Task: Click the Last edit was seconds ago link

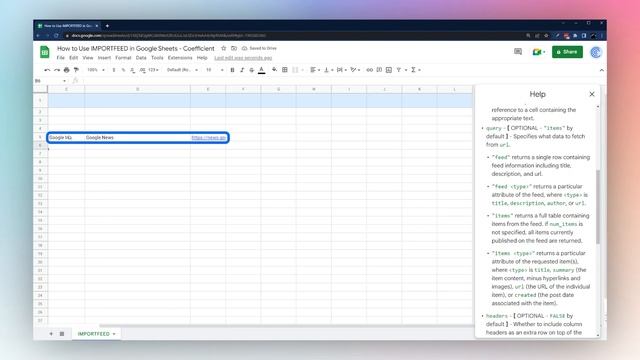Action: [243, 58]
